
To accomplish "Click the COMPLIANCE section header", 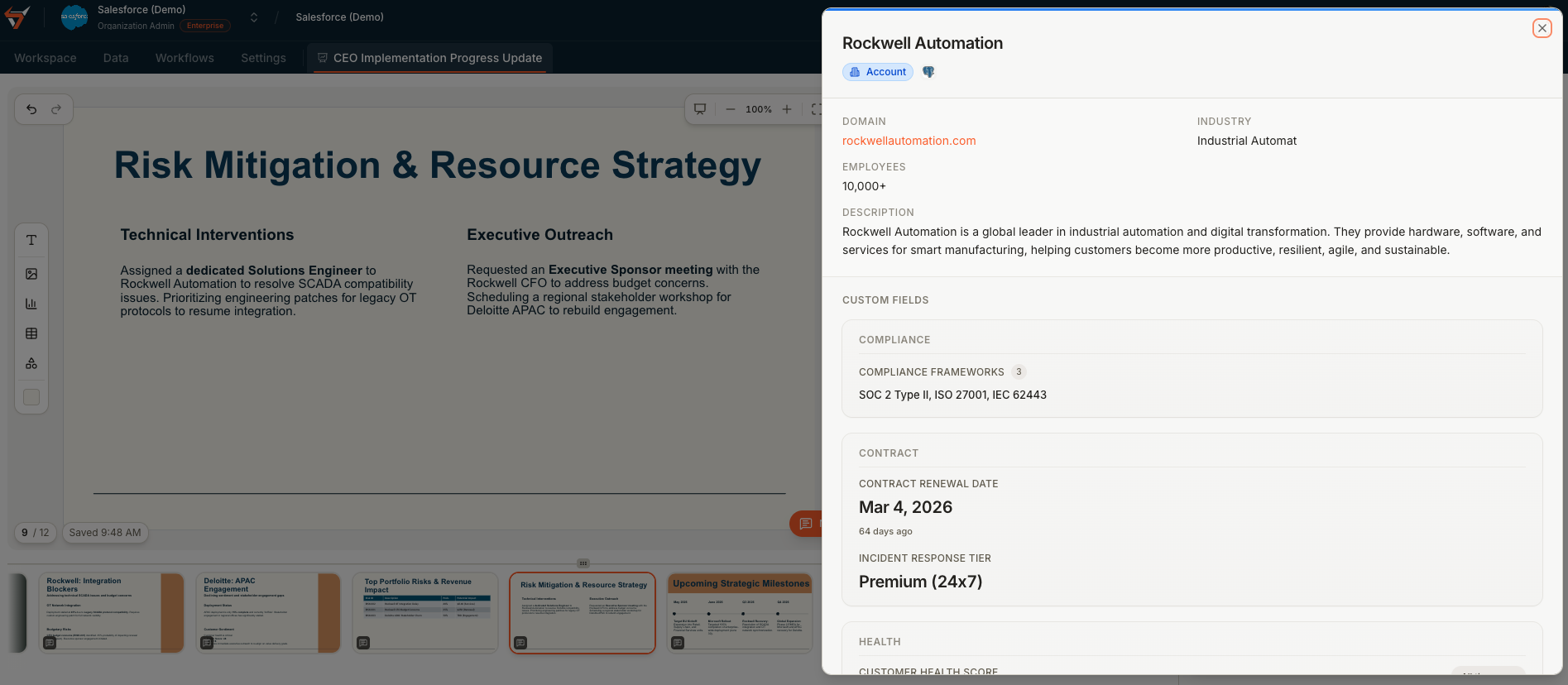I will (x=894, y=340).
